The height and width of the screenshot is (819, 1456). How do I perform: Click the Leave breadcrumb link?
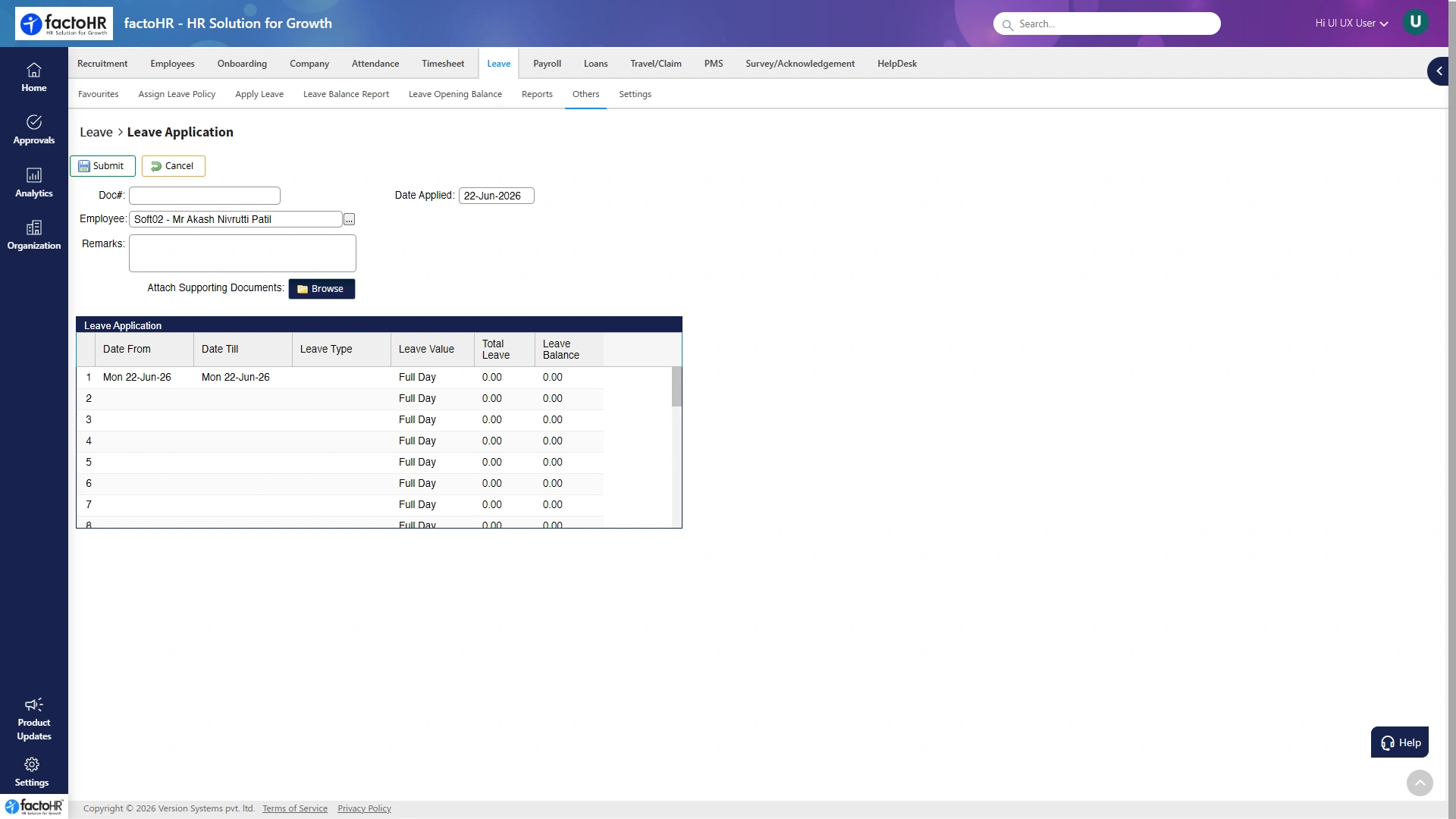[96, 132]
